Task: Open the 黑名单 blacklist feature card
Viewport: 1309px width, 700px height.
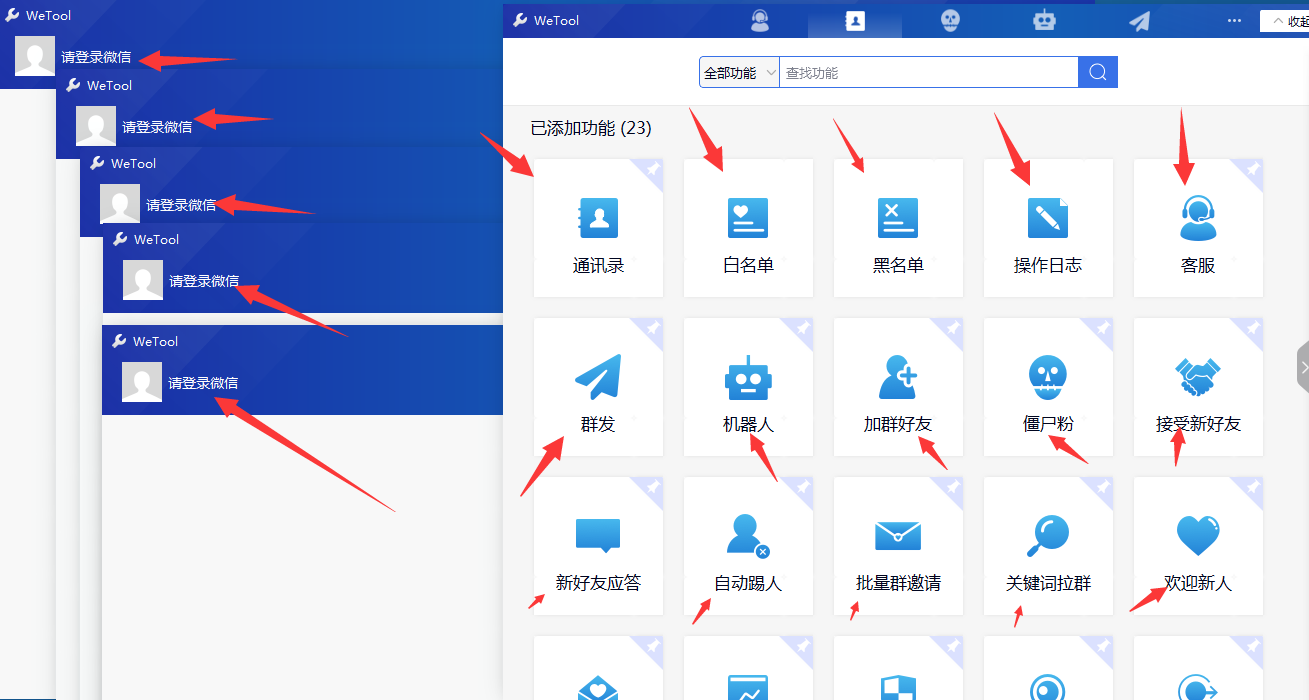Action: pos(898,229)
